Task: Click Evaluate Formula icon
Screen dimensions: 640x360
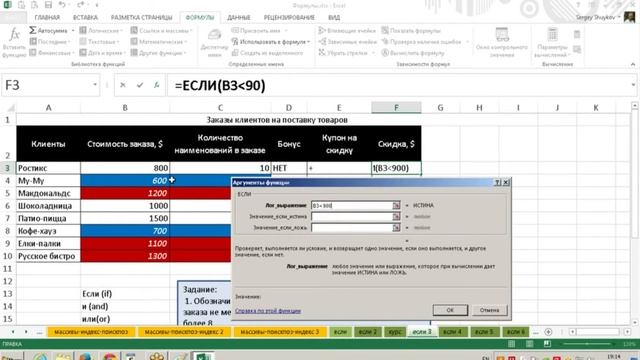Action: [x=385, y=53]
